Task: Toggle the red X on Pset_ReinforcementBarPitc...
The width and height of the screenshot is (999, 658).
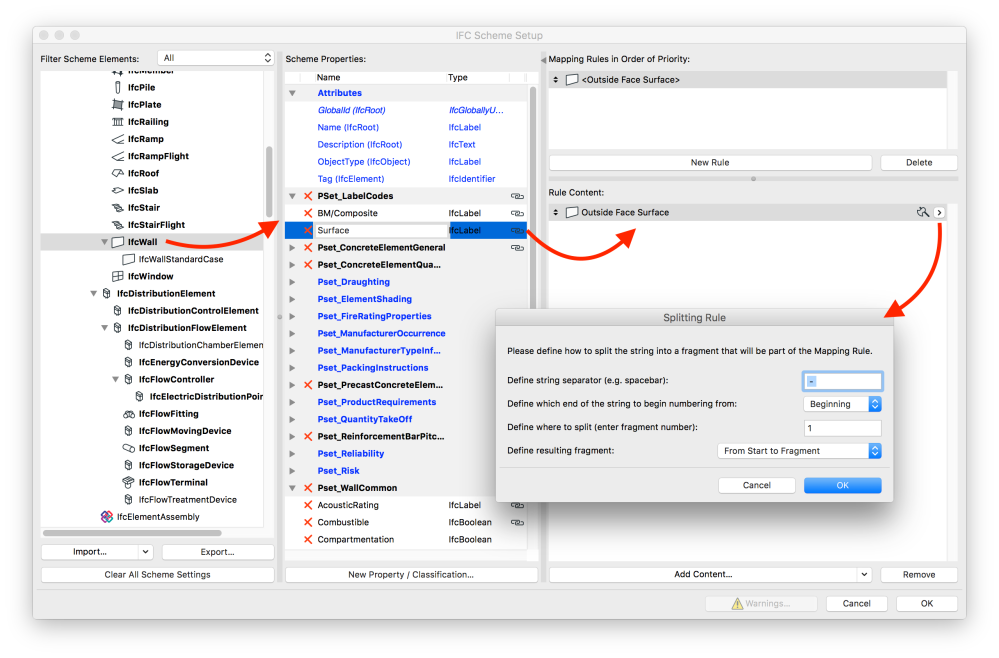Action: (x=308, y=436)
